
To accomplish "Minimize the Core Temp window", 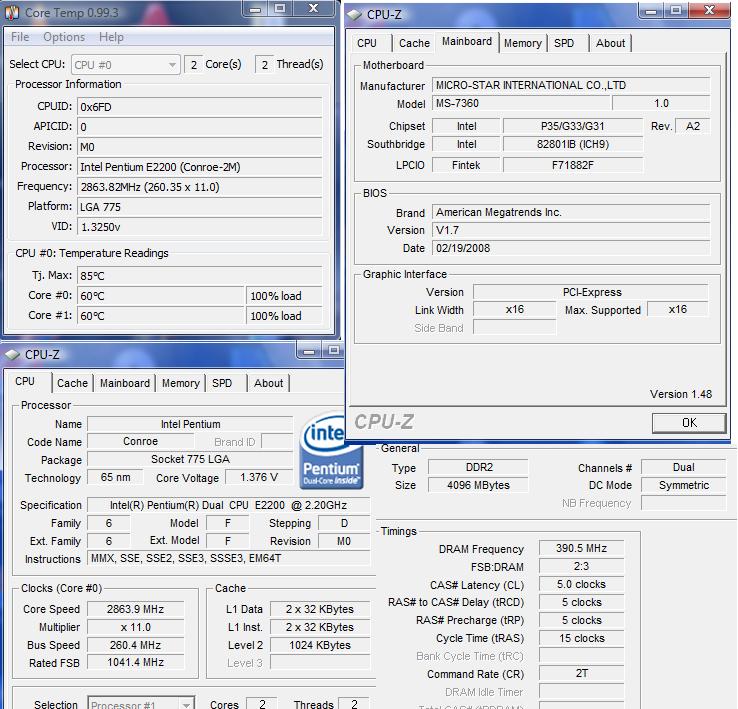I will coord(256,9).
